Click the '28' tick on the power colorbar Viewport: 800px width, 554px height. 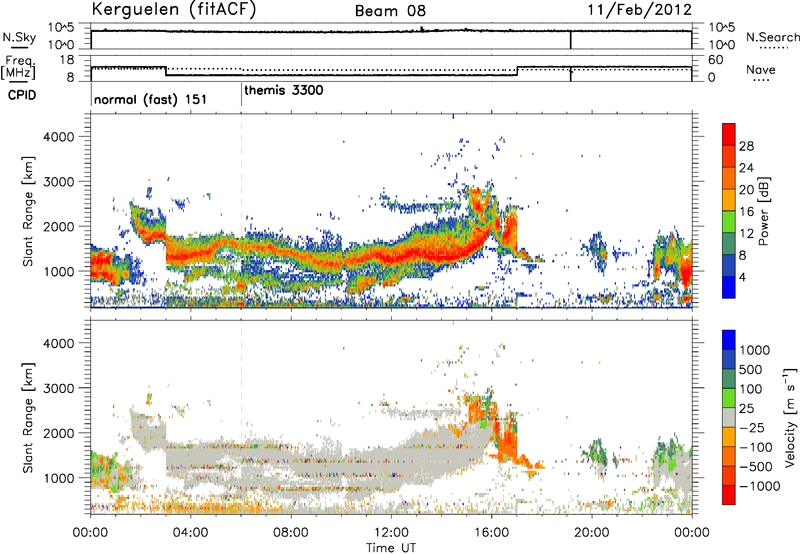click(746, 146)
